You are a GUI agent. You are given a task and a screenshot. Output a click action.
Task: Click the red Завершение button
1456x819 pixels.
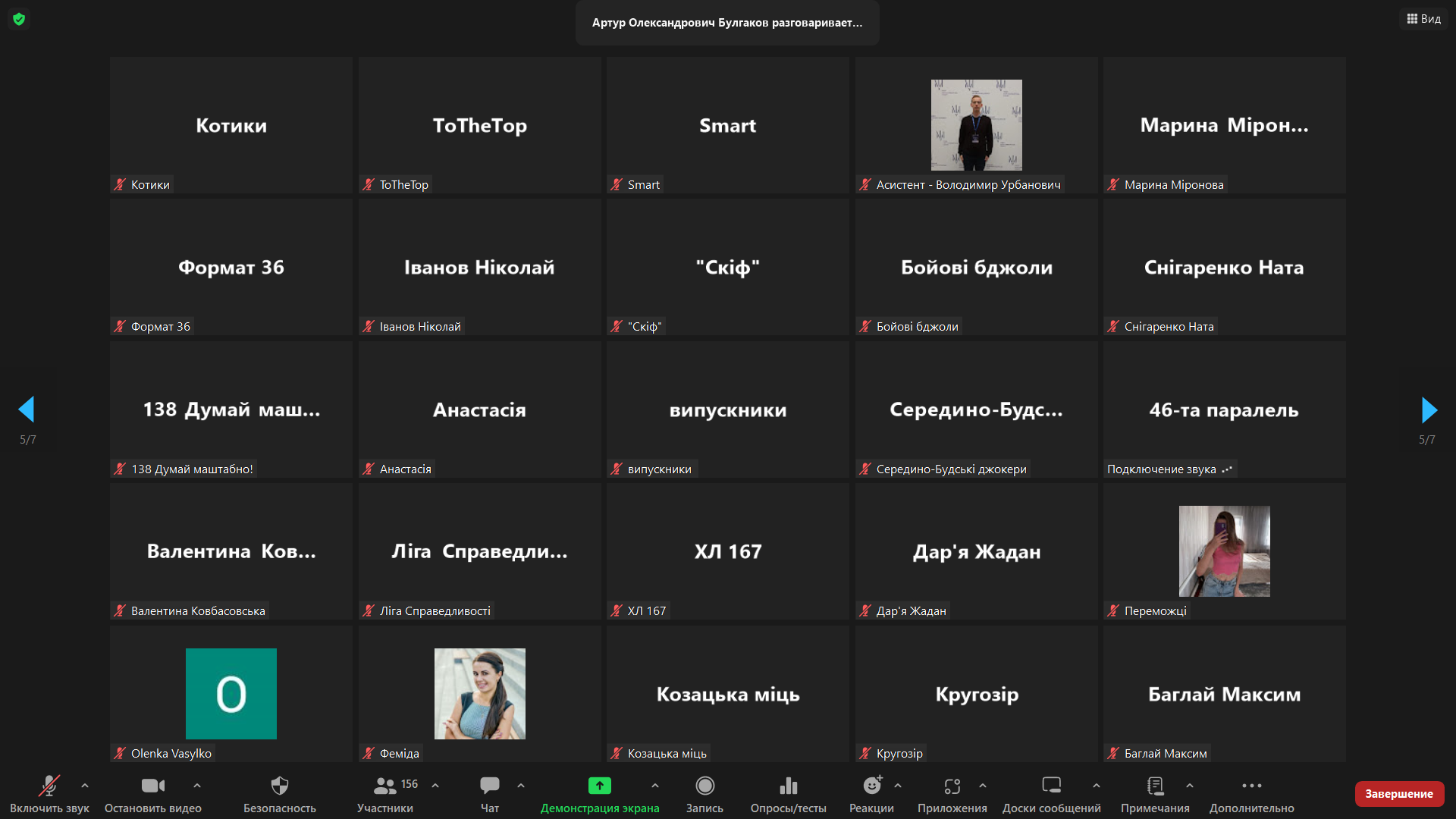[1398, 793]
